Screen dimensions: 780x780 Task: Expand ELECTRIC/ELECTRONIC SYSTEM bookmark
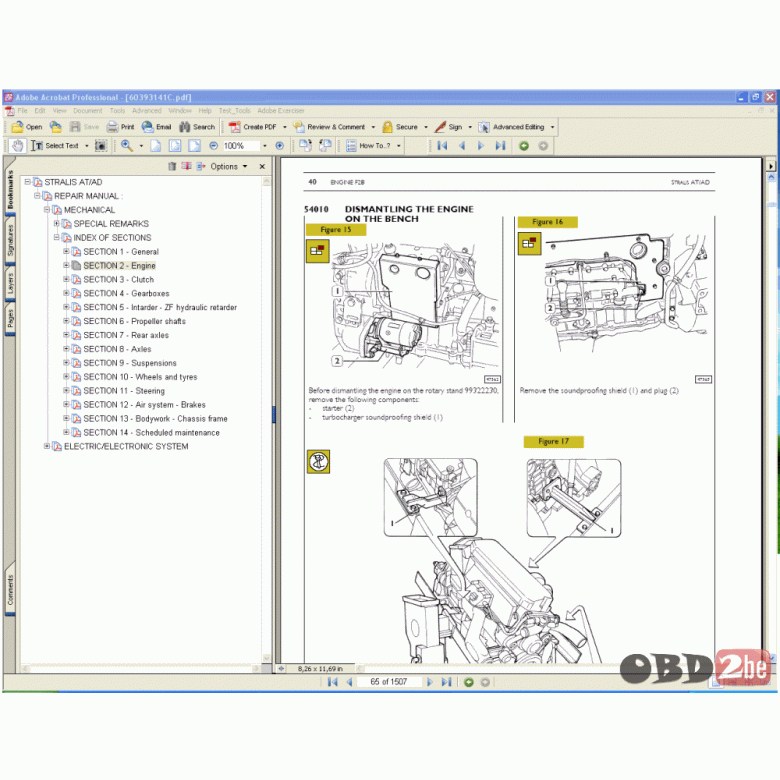[47, 446]
